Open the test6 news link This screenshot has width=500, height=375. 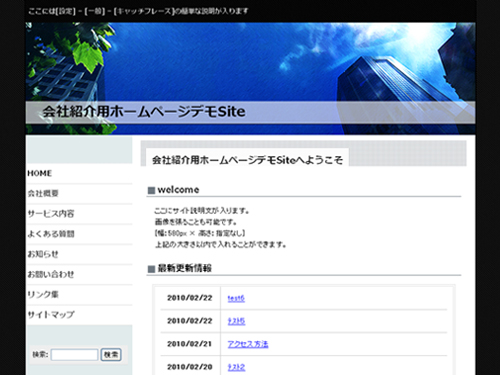[x=236, y=298]
